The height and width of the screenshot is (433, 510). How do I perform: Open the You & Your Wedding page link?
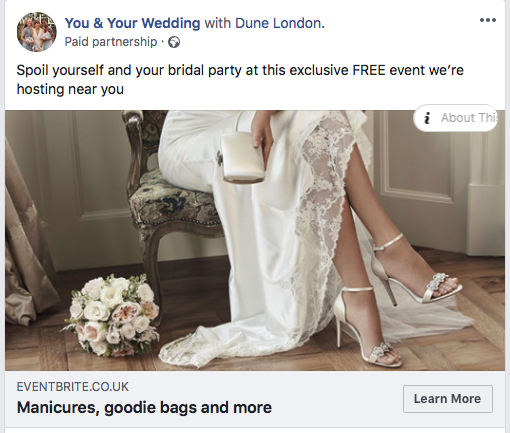132,23
